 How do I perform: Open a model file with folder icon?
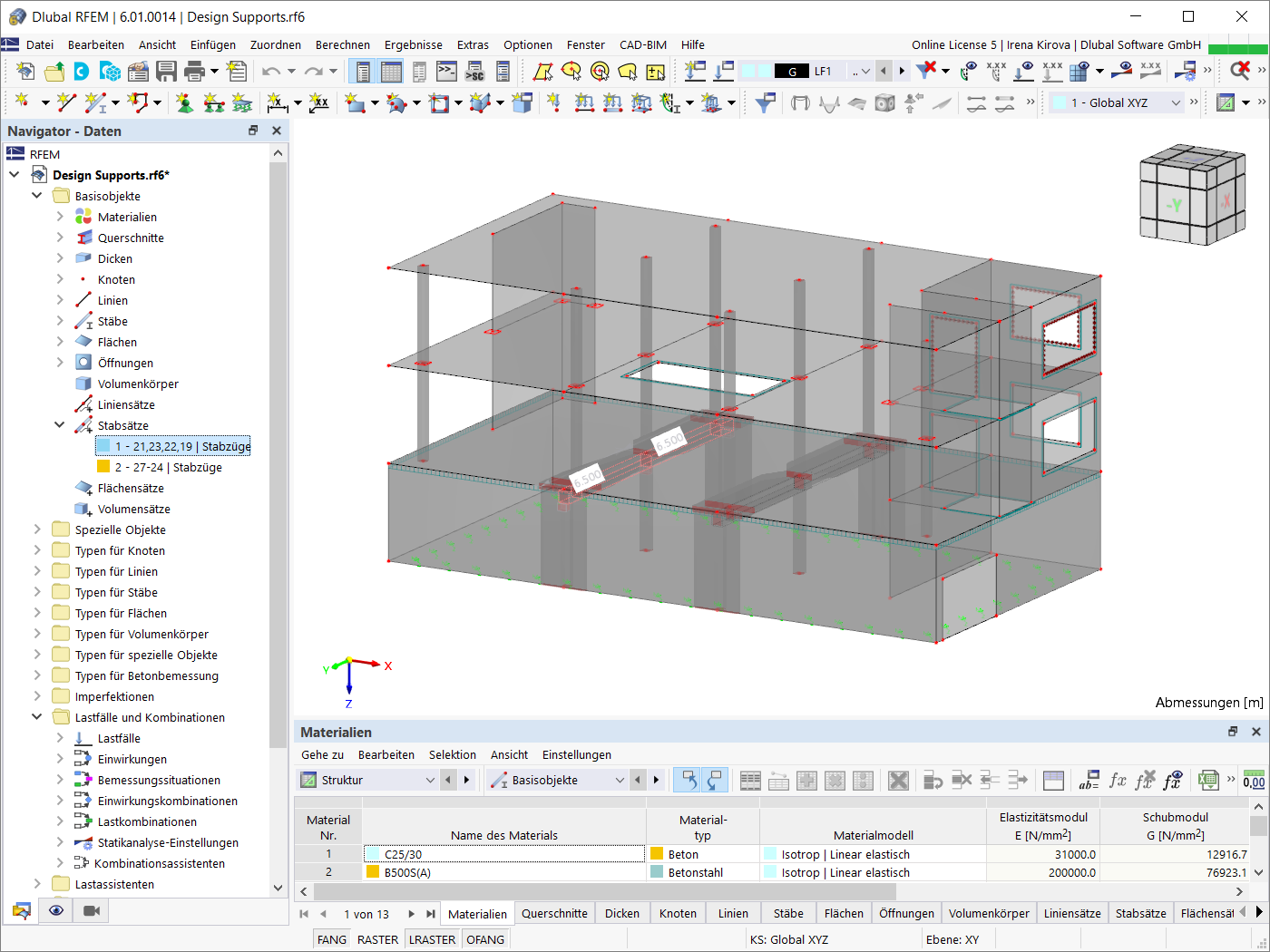point(54,71)
